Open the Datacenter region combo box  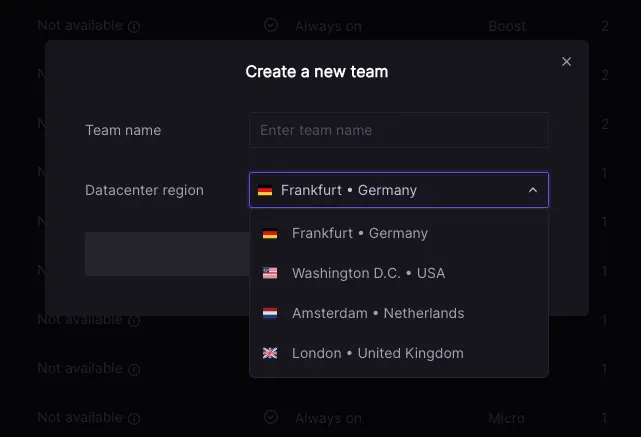coord(398,190)
